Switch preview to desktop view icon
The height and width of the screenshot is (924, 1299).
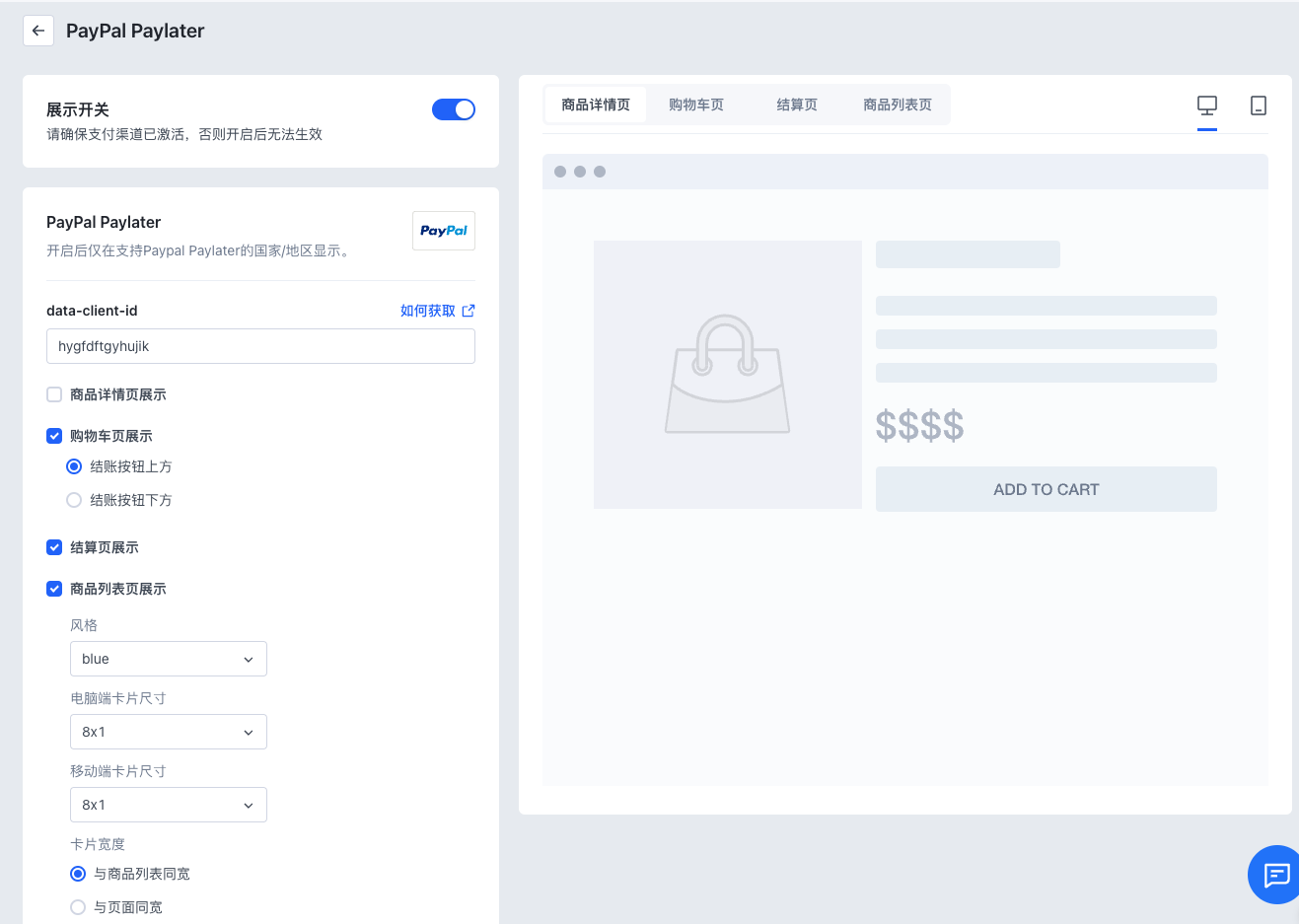(x=1207, y=105)
